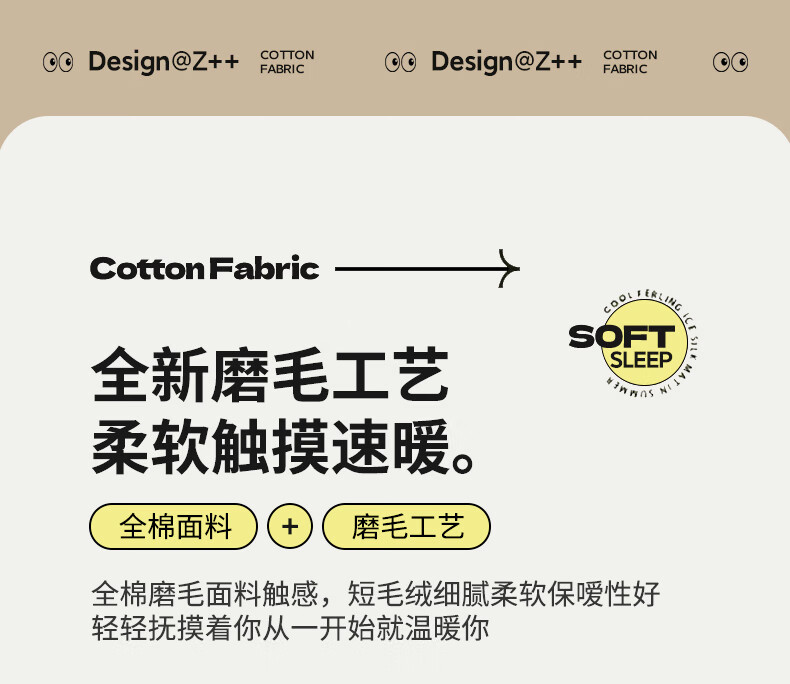This screenshot has height=684, width=790.
Task: Click the headline 柔软触摸速暖
Action: [x=283, y=450]
